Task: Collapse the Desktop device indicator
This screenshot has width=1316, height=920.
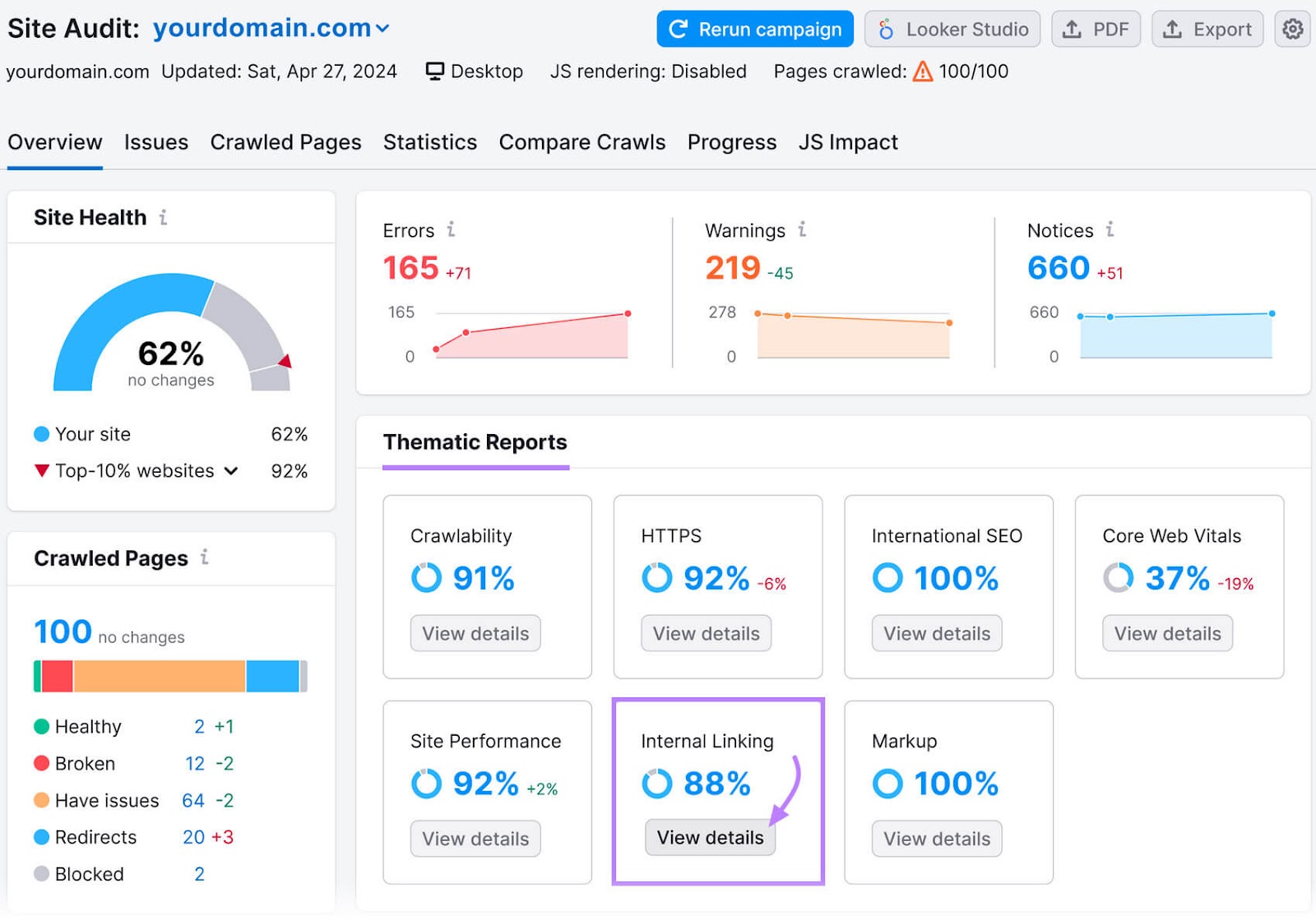Action: [x=473, y=72]
